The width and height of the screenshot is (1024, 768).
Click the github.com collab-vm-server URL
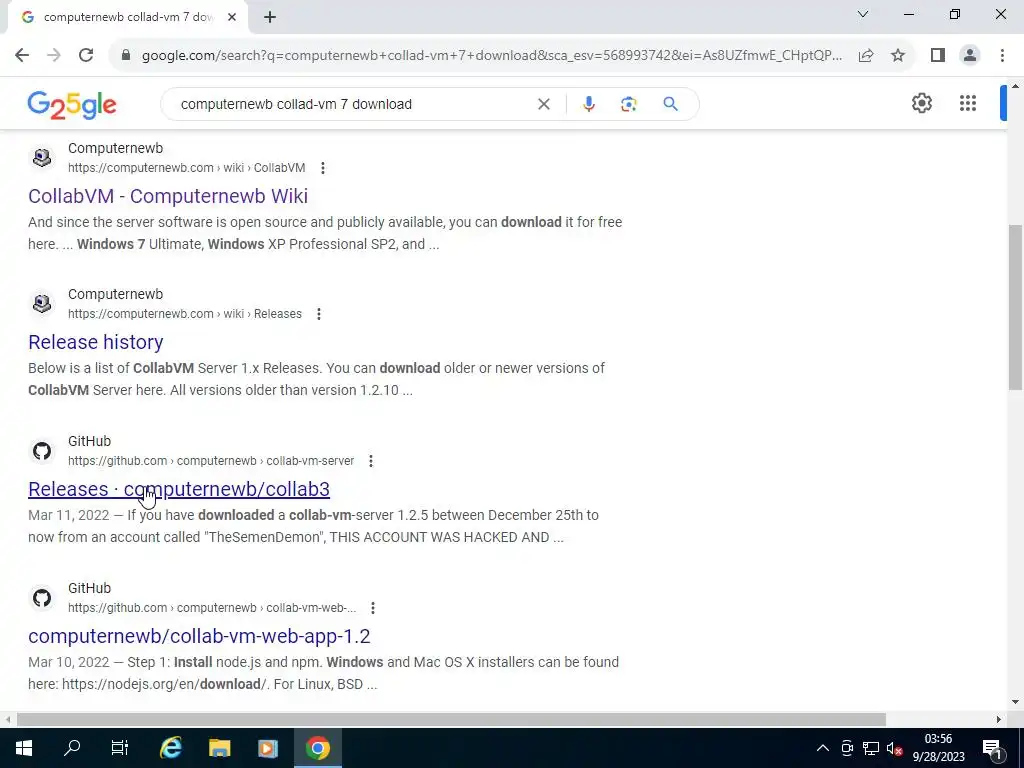[211, 461]
